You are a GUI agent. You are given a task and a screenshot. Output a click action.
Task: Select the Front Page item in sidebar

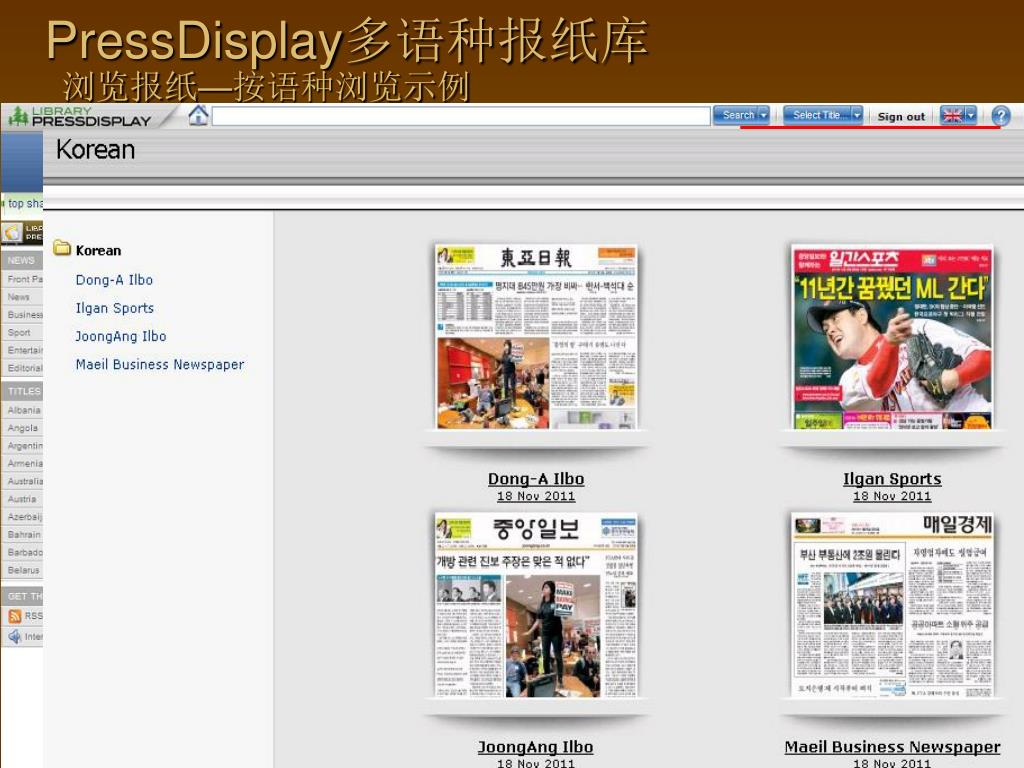23,279
